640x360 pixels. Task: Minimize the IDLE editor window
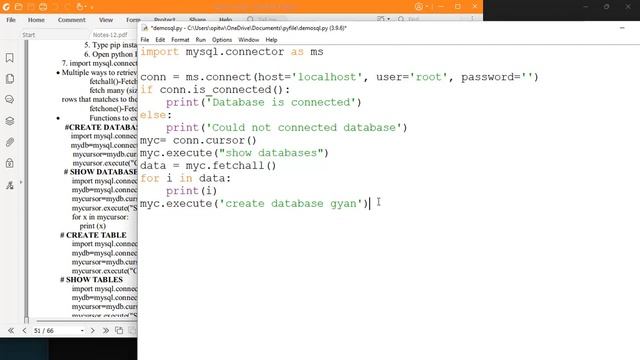[622, 28]
